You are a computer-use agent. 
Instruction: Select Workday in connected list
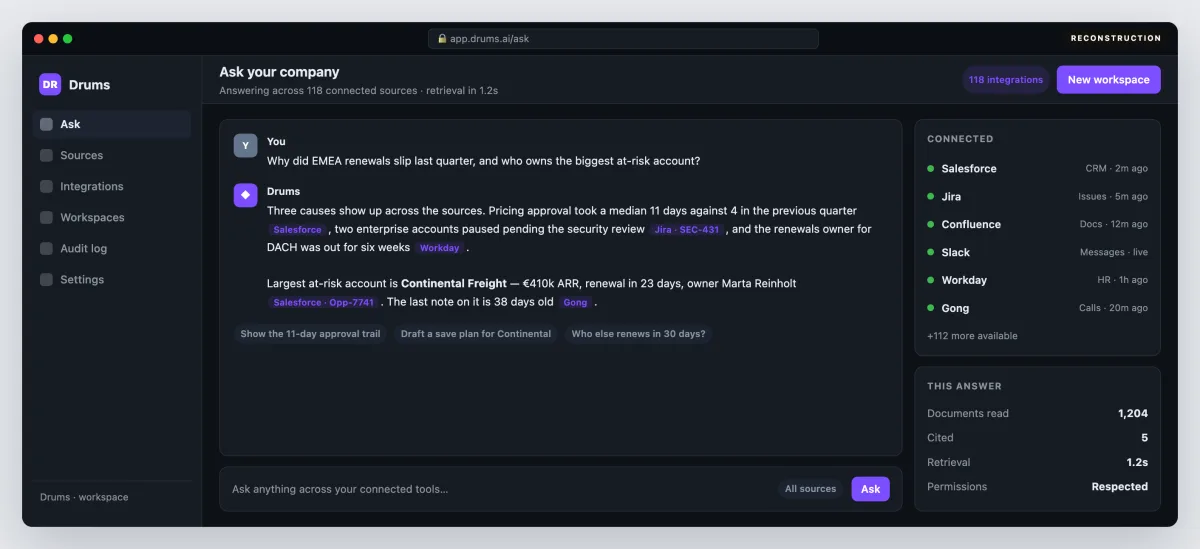pos(1037,281)
